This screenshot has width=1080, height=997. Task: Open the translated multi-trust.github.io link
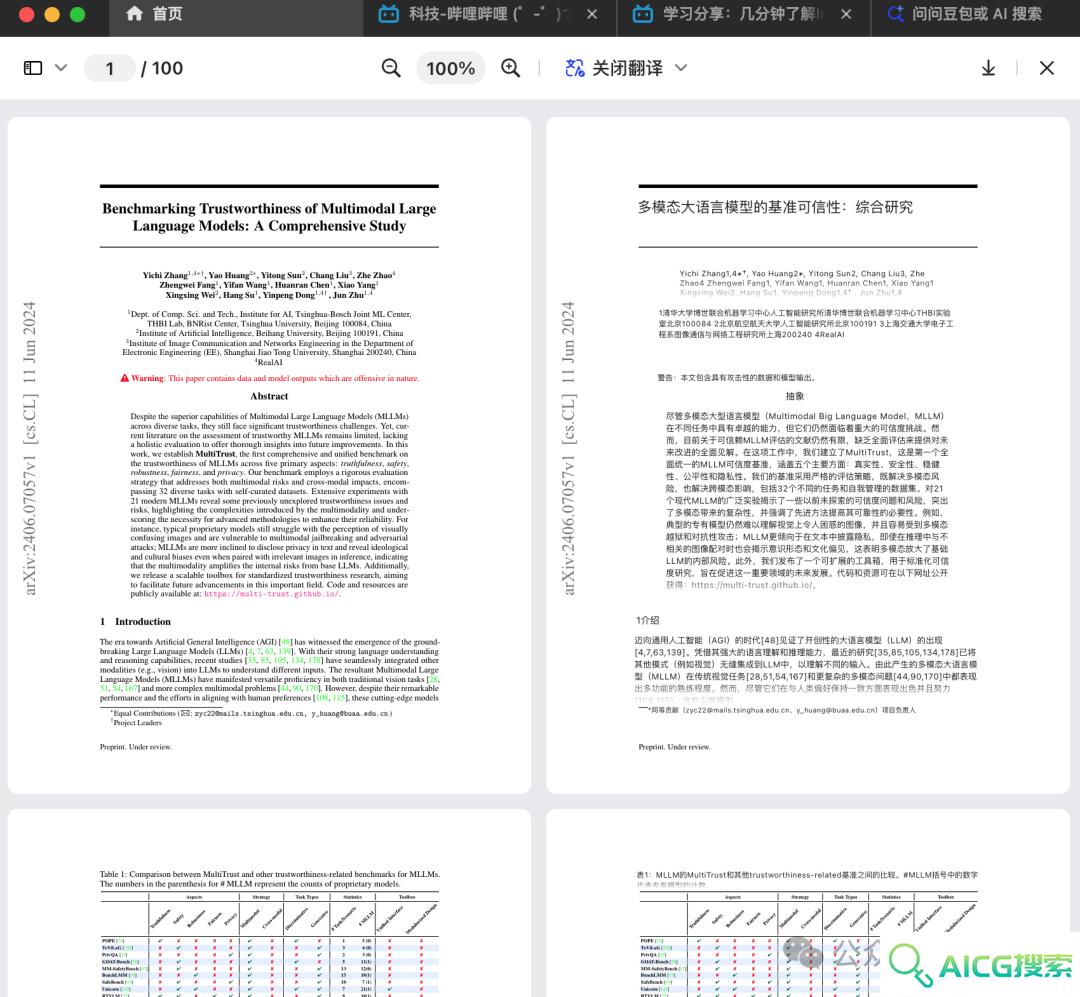(753, 585)
